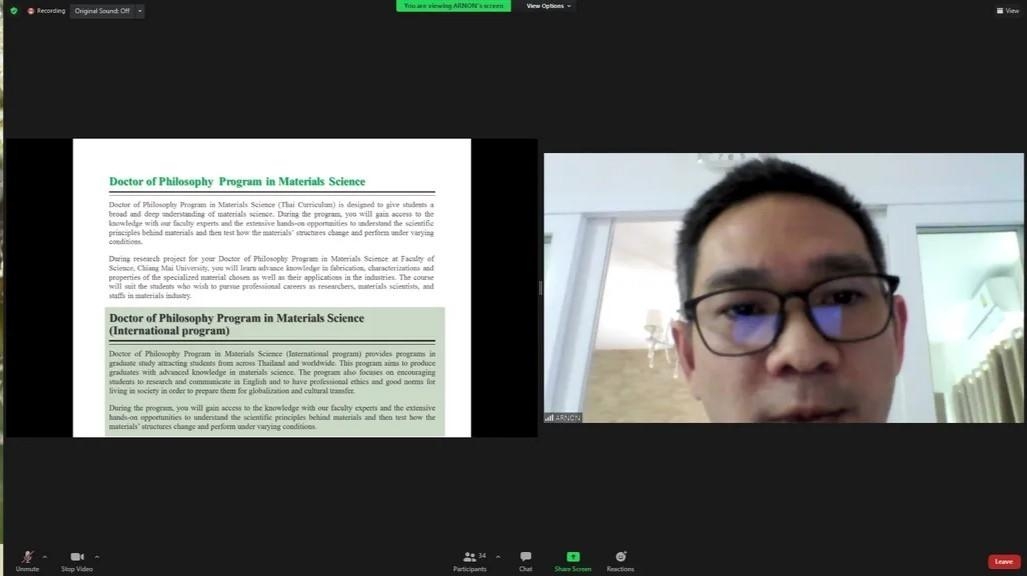Open the Chat panel

(x=525, y=560)
